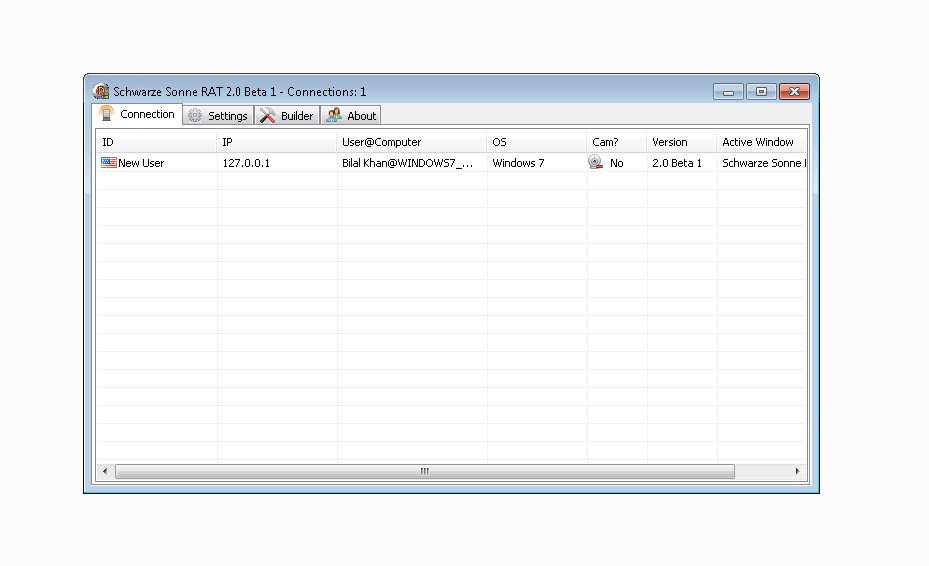Select the 127.0.0.1 IP cell
Image resolution: width=929 pixels, height=566 pixels.
(246, 163)
